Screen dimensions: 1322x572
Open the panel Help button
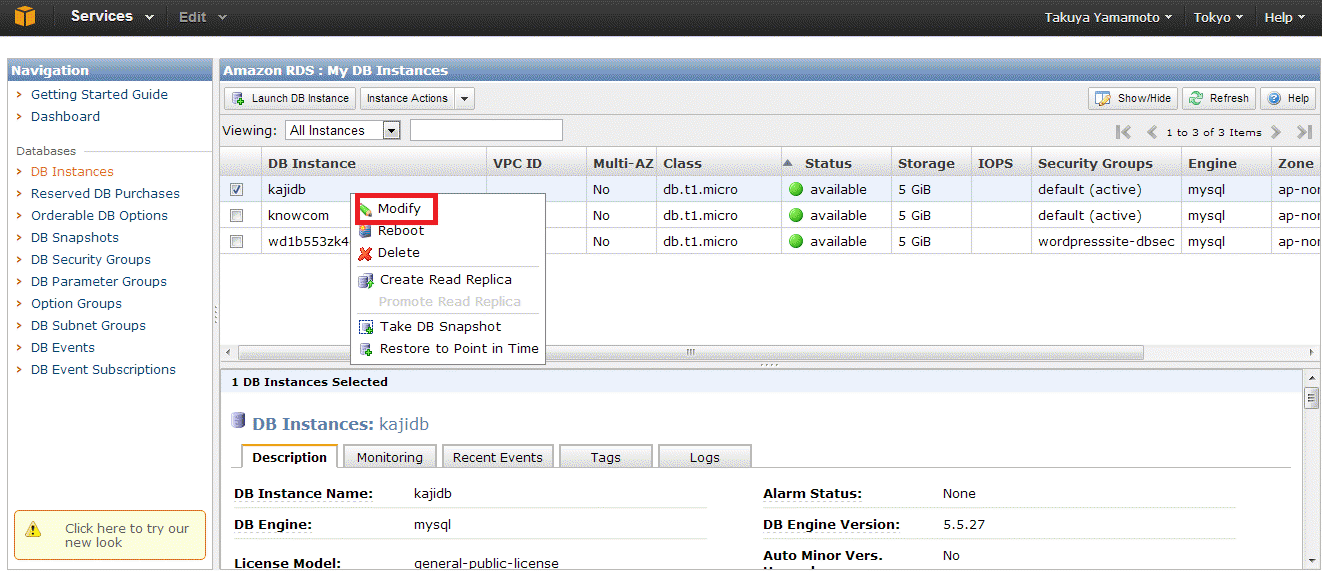click(1288, 98)
